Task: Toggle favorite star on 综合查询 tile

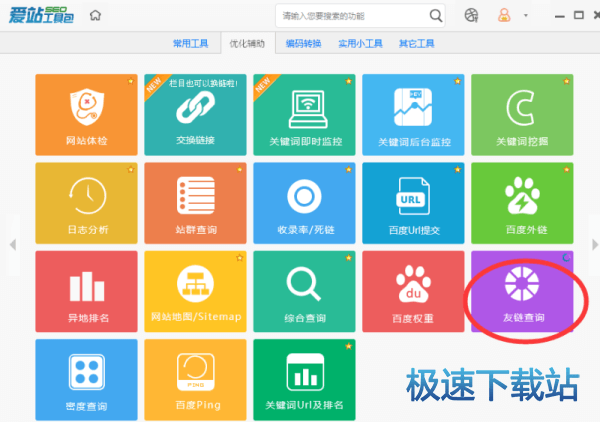Action: coord(349,258)
